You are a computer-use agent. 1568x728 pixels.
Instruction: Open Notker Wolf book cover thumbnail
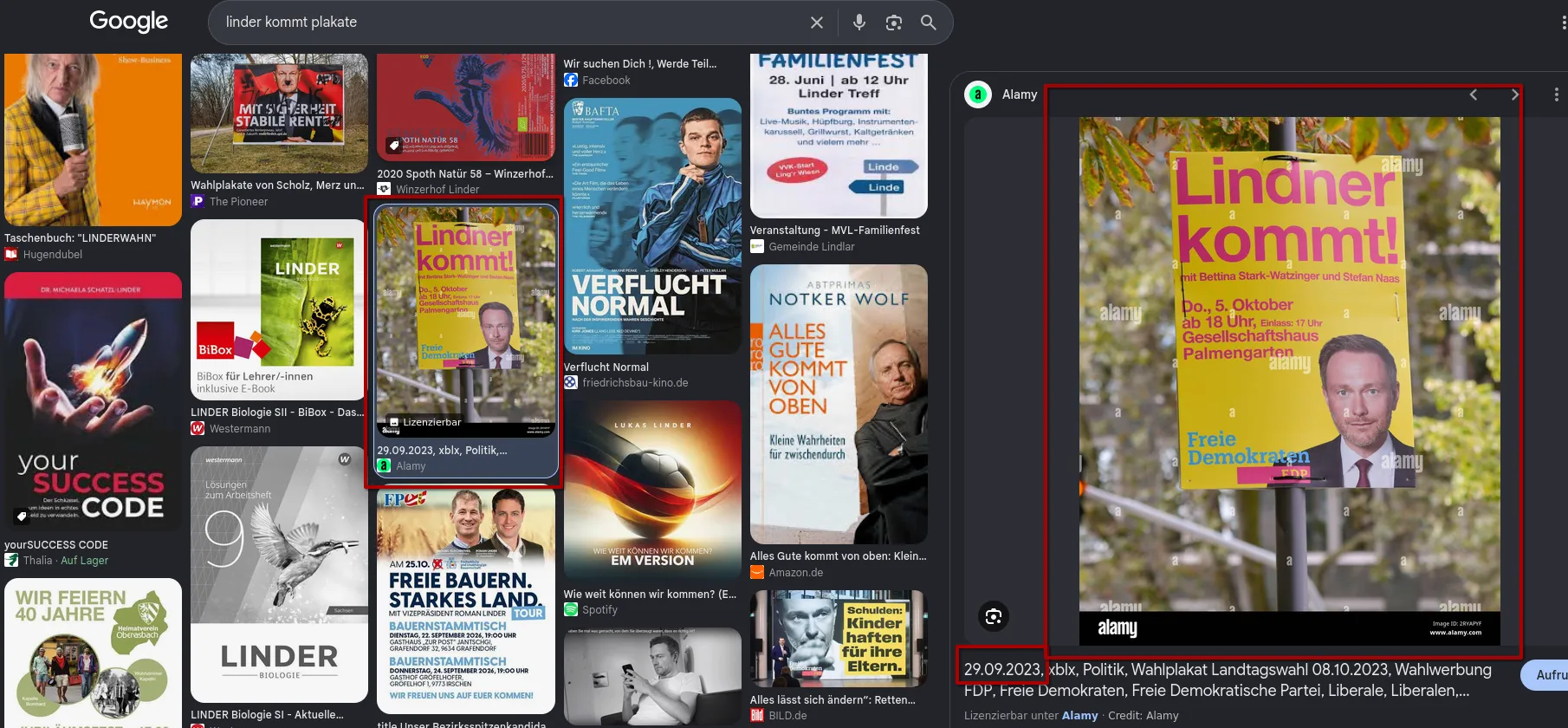point(839,404)
